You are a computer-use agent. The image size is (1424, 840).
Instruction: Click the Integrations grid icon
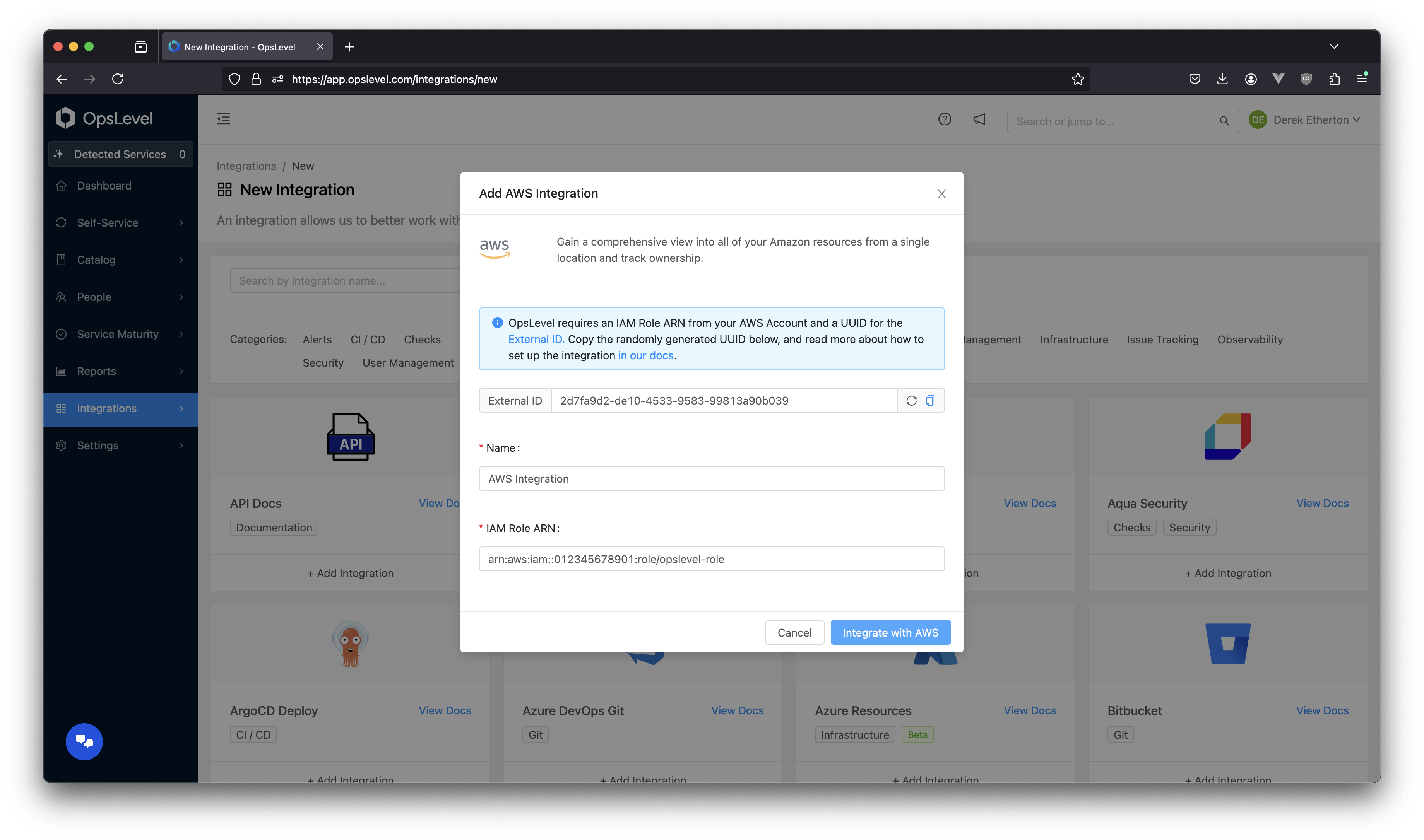(61, 408)
